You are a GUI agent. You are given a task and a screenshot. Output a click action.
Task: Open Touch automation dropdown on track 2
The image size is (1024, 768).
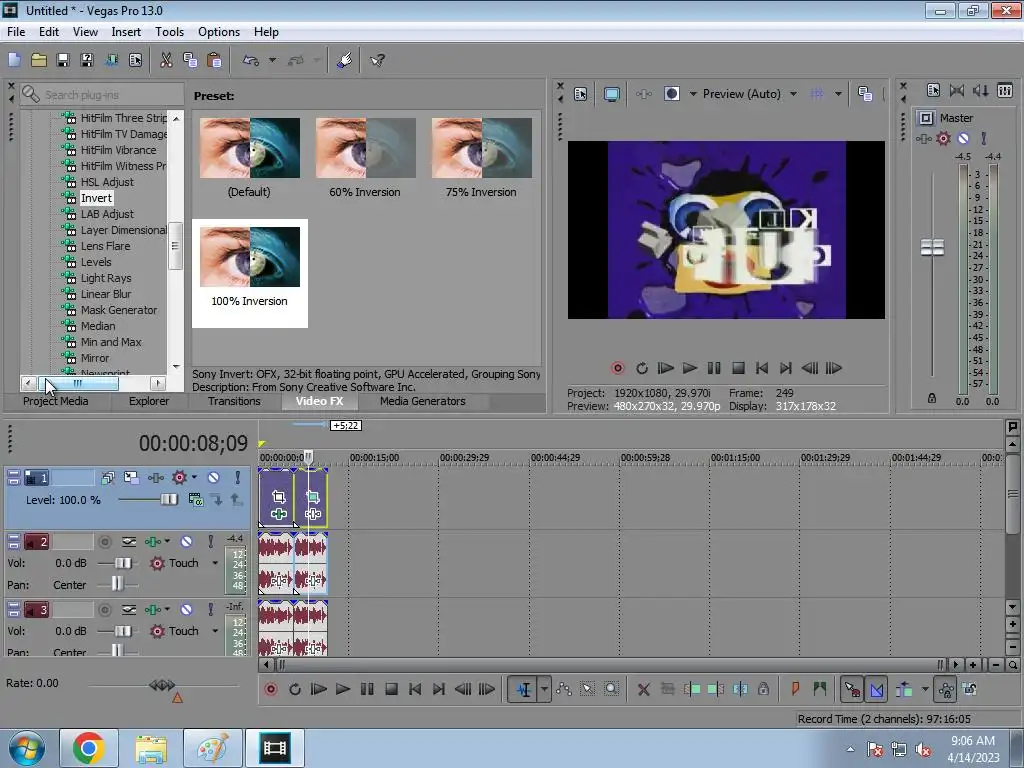(215, 563)
